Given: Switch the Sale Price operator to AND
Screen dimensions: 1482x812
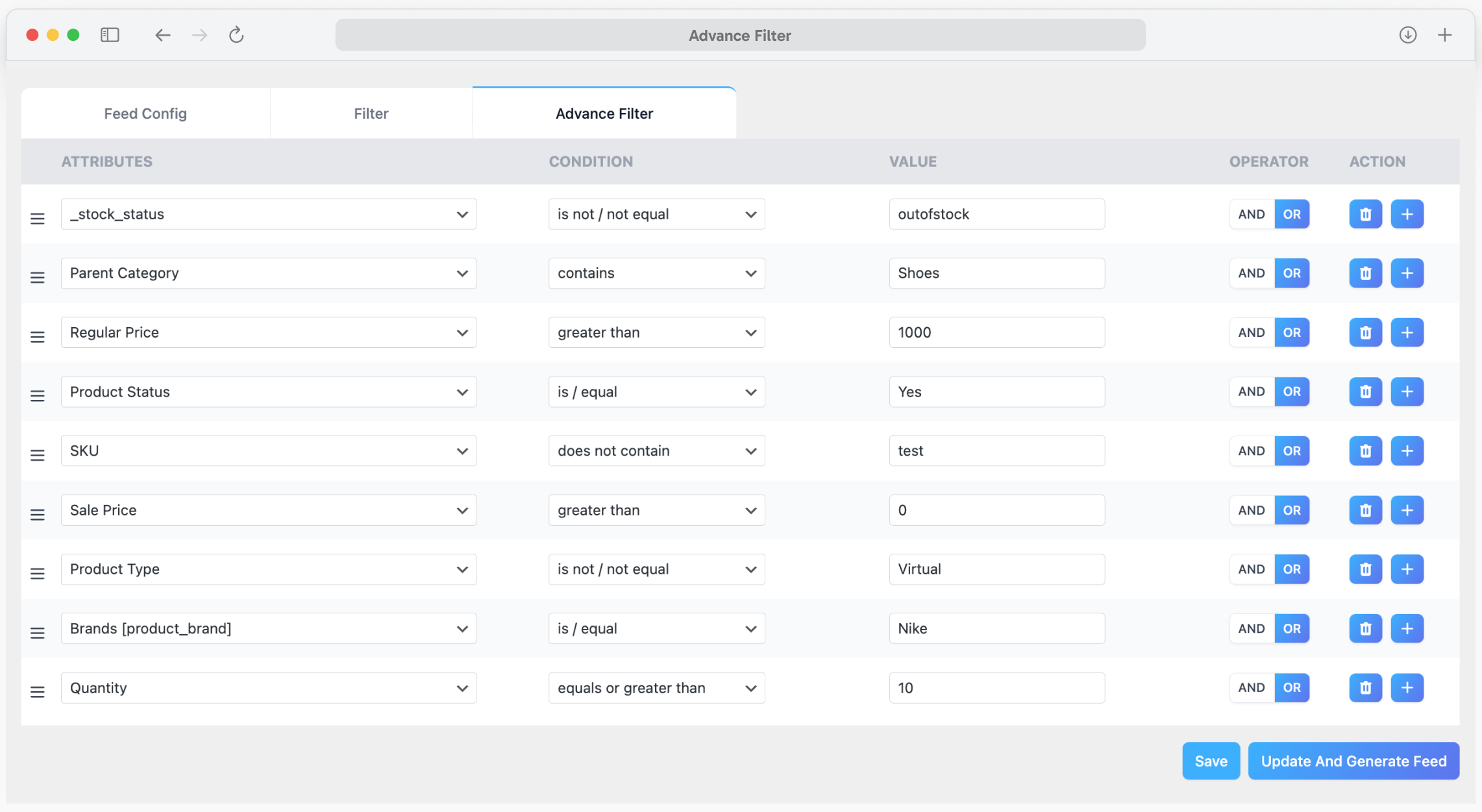Looking at the screenshot, I should pos(1250,510).
